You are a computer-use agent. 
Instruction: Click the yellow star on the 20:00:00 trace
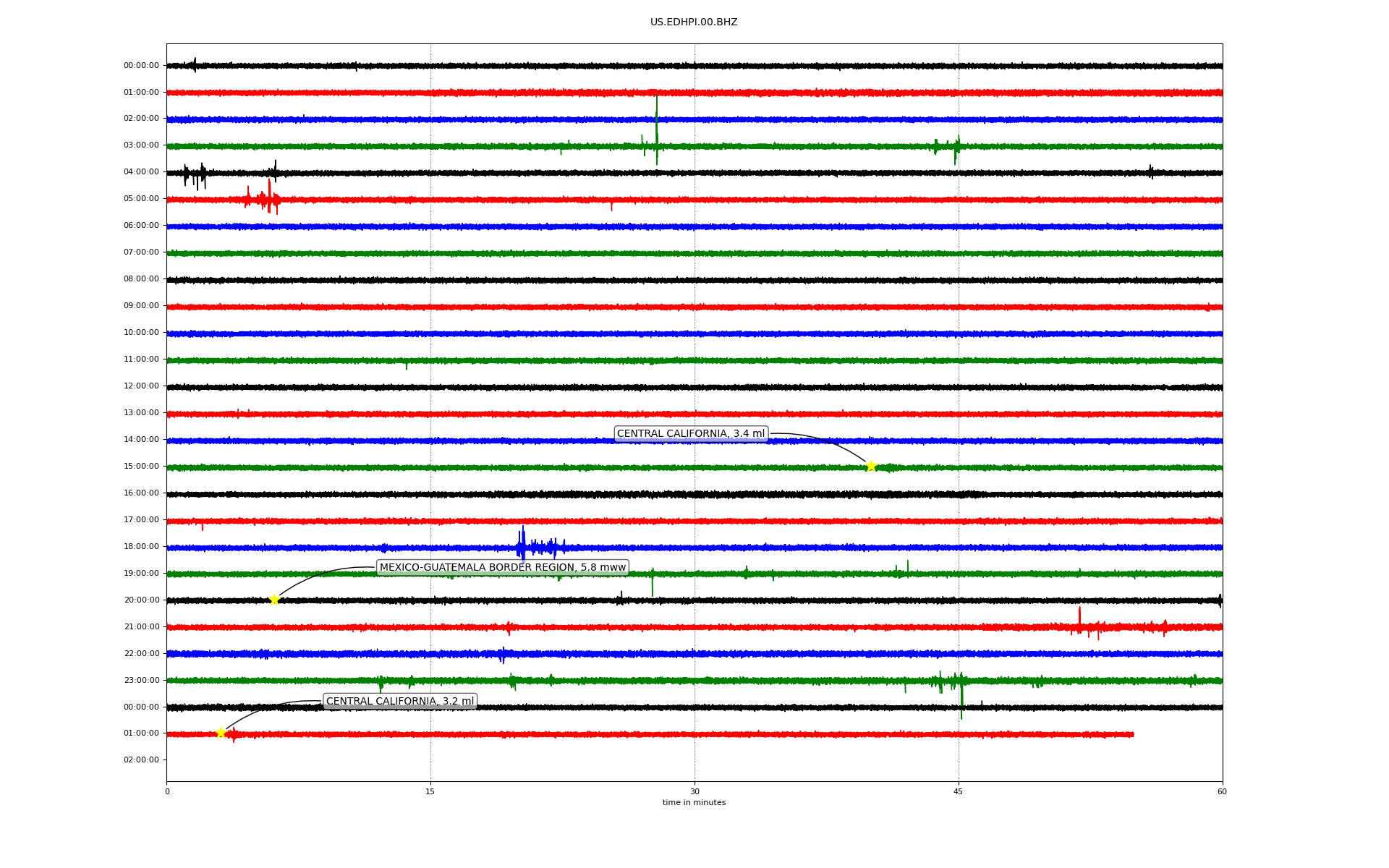[x=274, y=600]
